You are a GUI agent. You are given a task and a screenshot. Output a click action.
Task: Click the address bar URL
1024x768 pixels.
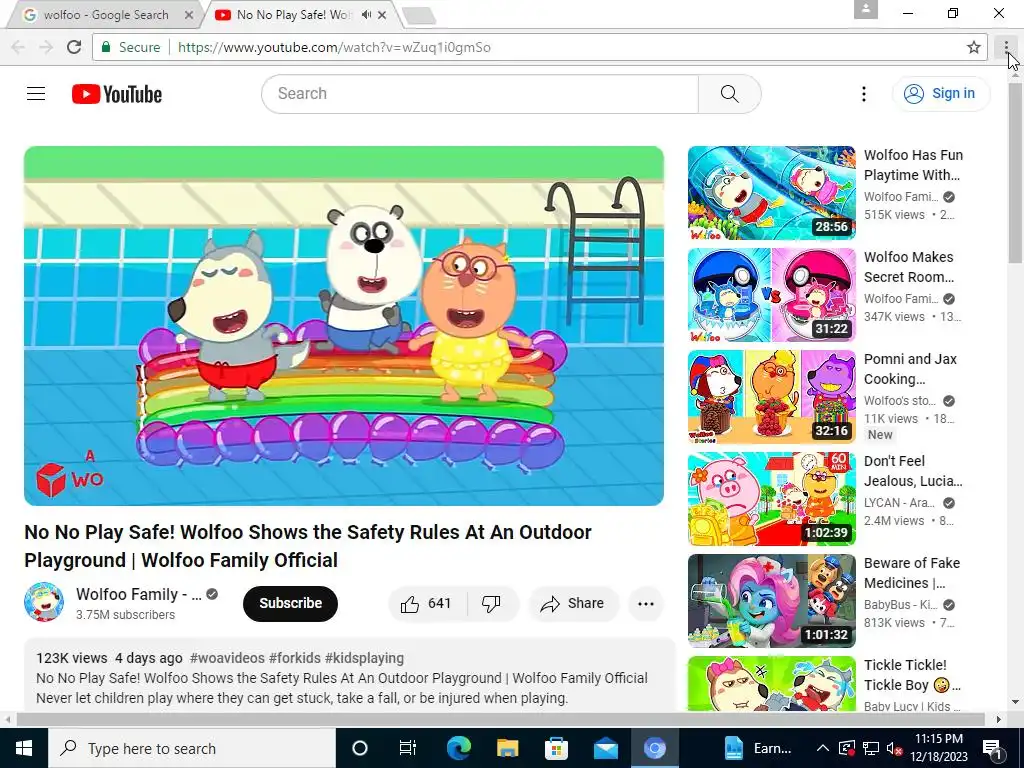[x=334, y=47]
